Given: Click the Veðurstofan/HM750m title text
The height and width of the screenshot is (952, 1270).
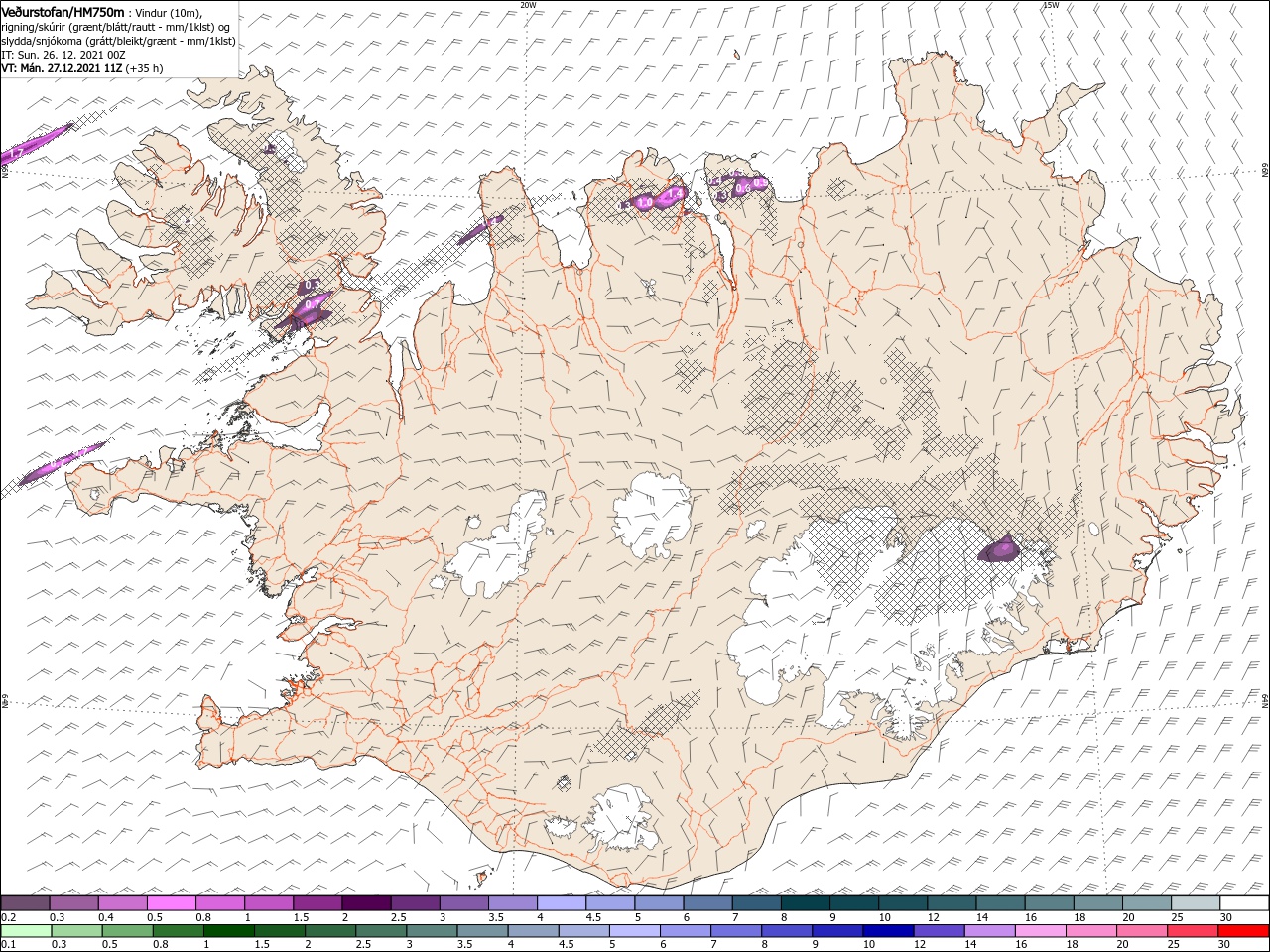Looking at the screenshot, I should pyautogui.click(x=63, y=11).
